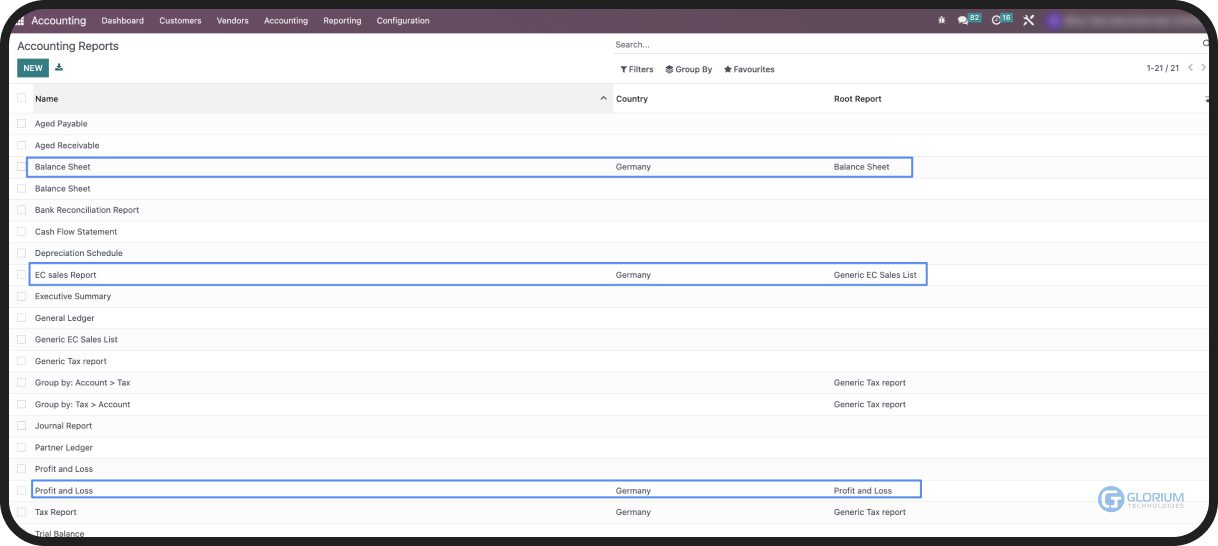
Task: Go to previous page using left arrow
Action: coord(1190,68)
